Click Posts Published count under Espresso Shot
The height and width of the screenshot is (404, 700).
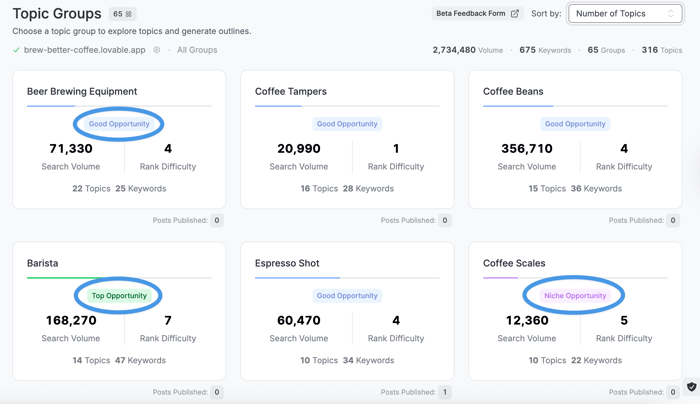point(445,392)
